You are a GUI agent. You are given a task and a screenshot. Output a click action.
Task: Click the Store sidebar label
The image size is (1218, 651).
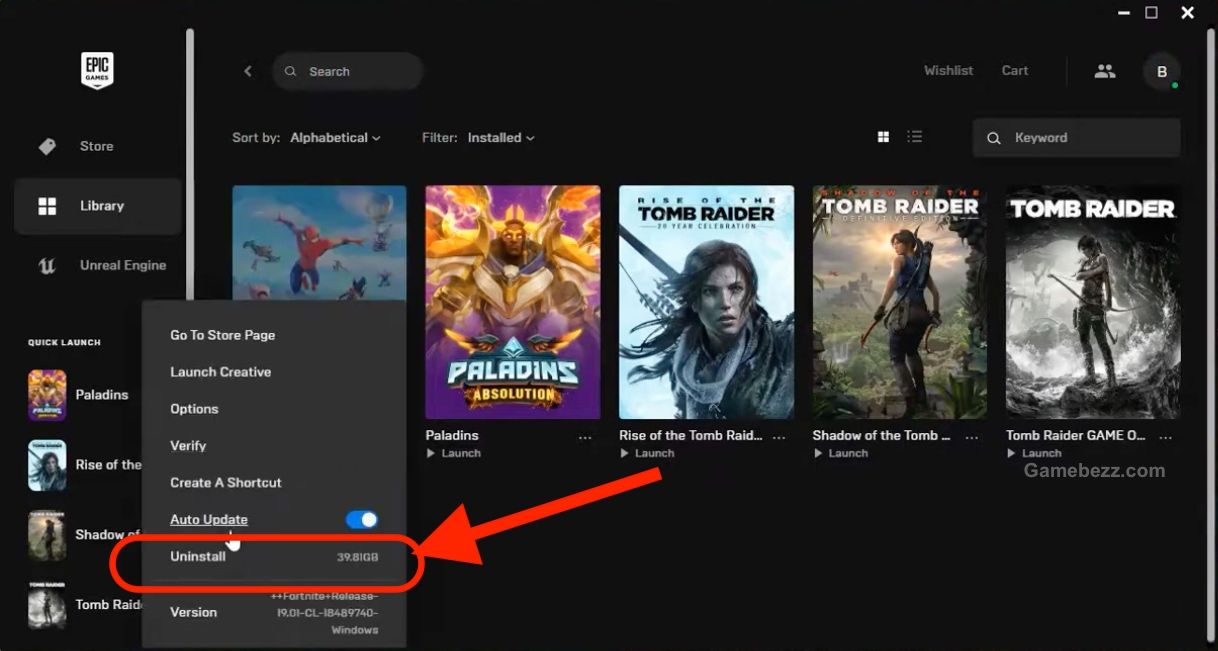[97, 146]
